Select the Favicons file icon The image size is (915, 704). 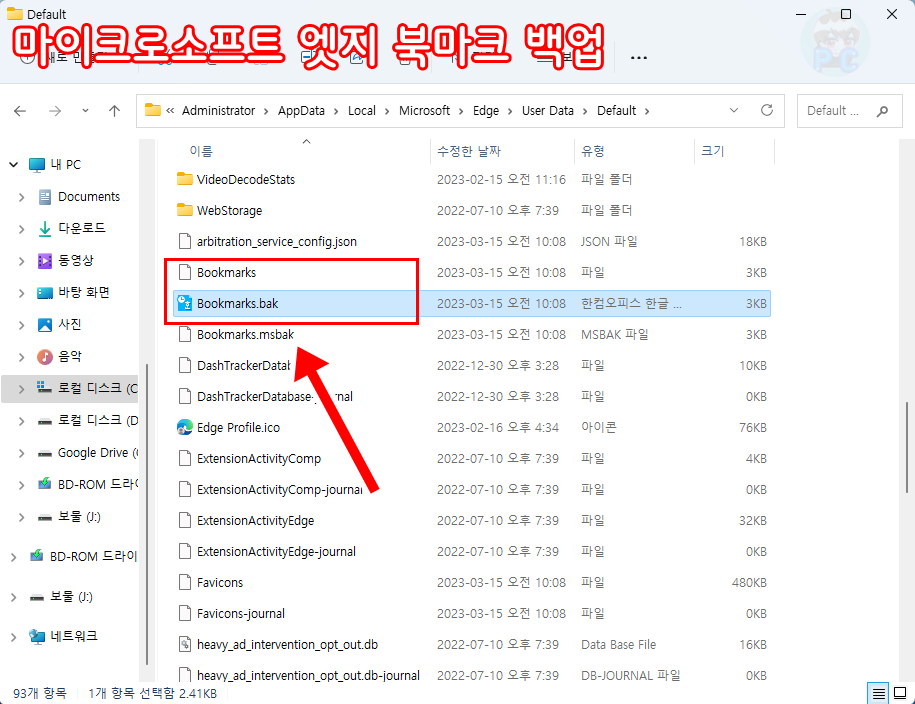184,582
